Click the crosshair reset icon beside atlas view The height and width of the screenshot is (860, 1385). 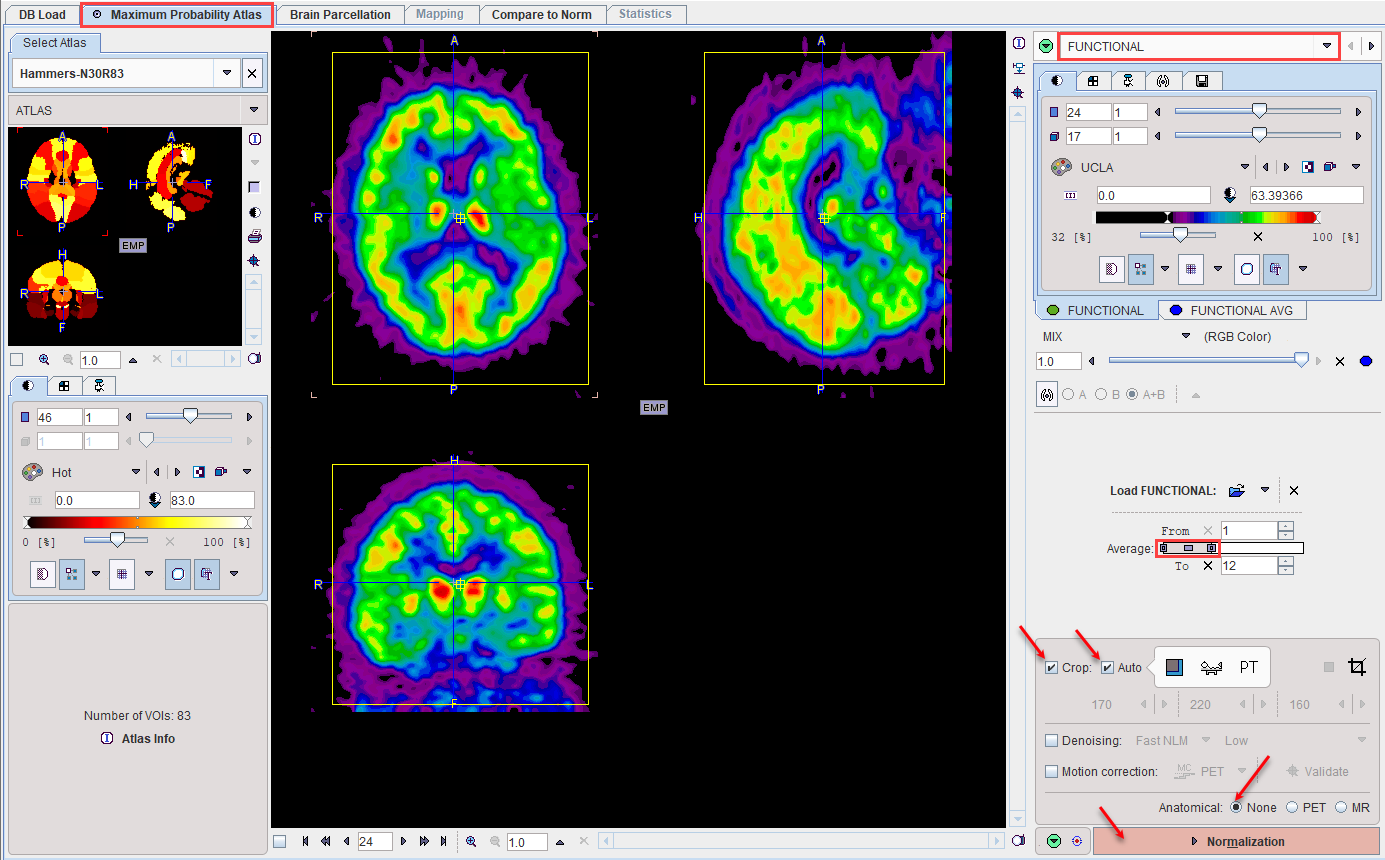(255, 260)
